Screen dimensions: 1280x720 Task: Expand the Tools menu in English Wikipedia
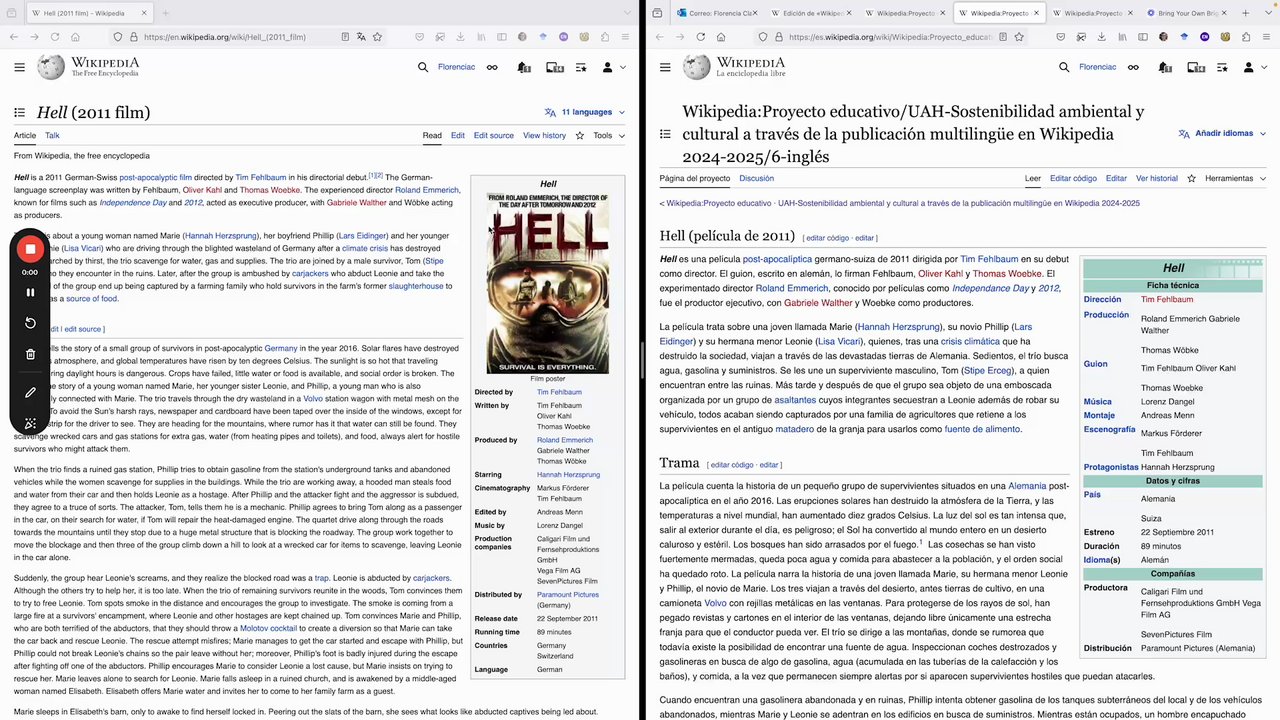coord(608,136)
